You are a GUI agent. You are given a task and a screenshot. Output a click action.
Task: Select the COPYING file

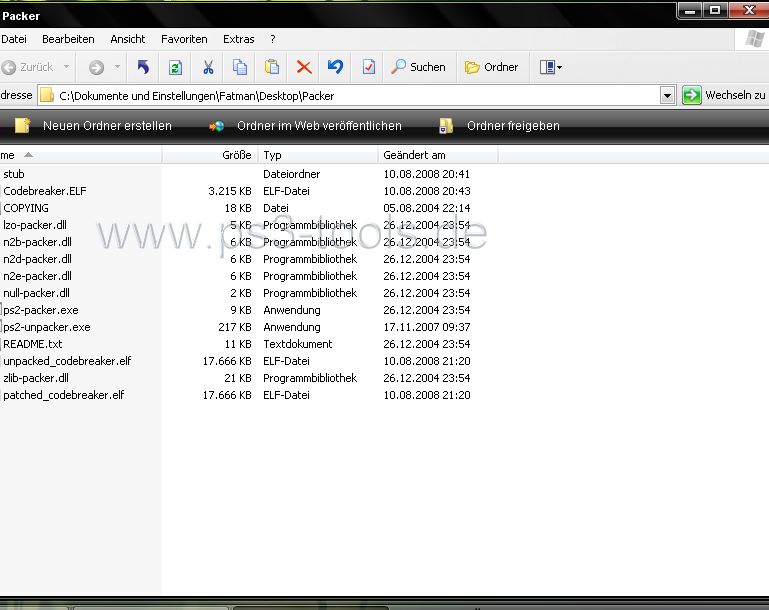[x=26, y=208]
